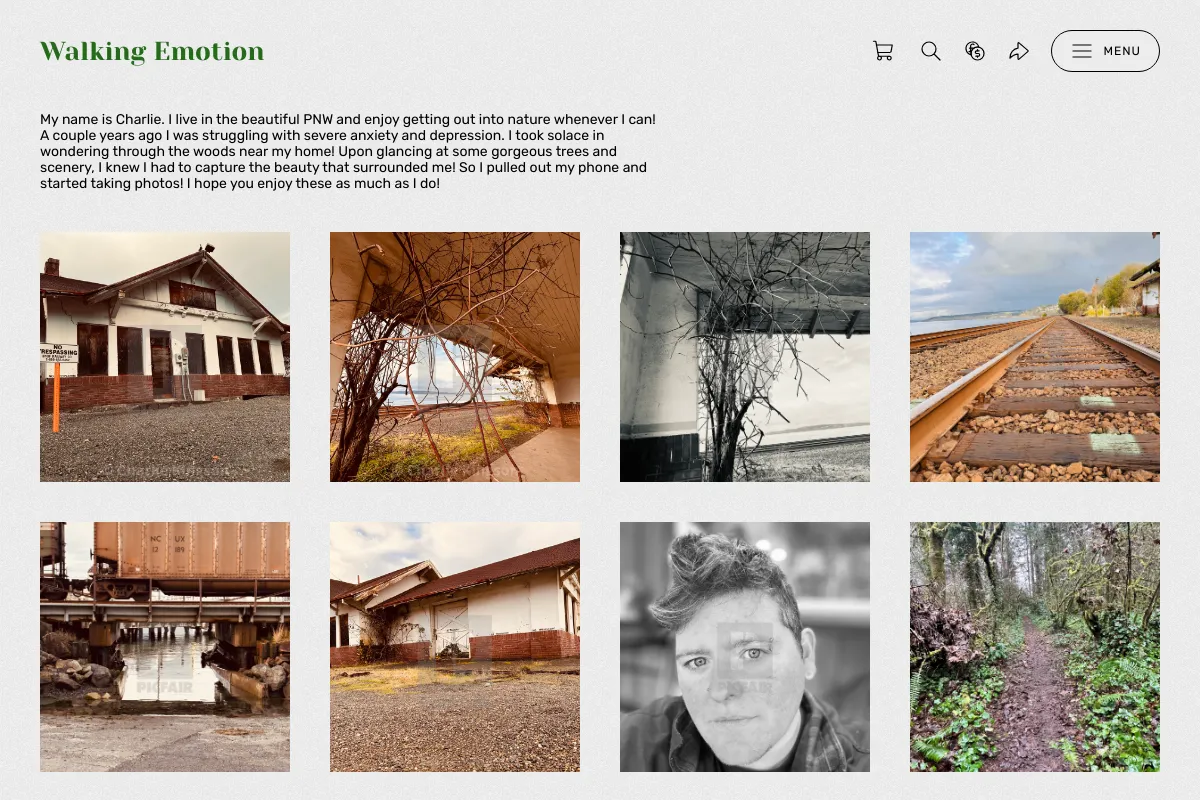The width and height of the screenshot is (1200, 800).
Task: Open the black-and-white branches photo
Action: 745,357
